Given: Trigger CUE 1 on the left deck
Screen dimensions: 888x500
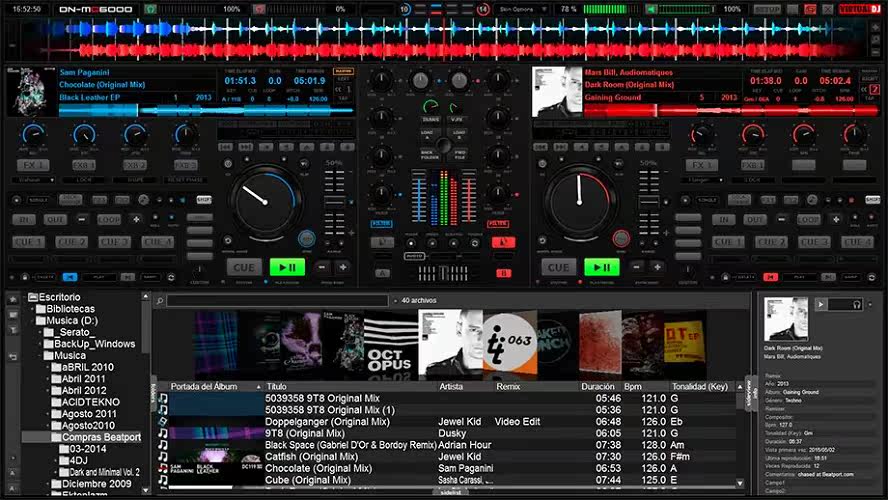Looking at the screenshot, I should pyautogui.click(x=28, y=242).
